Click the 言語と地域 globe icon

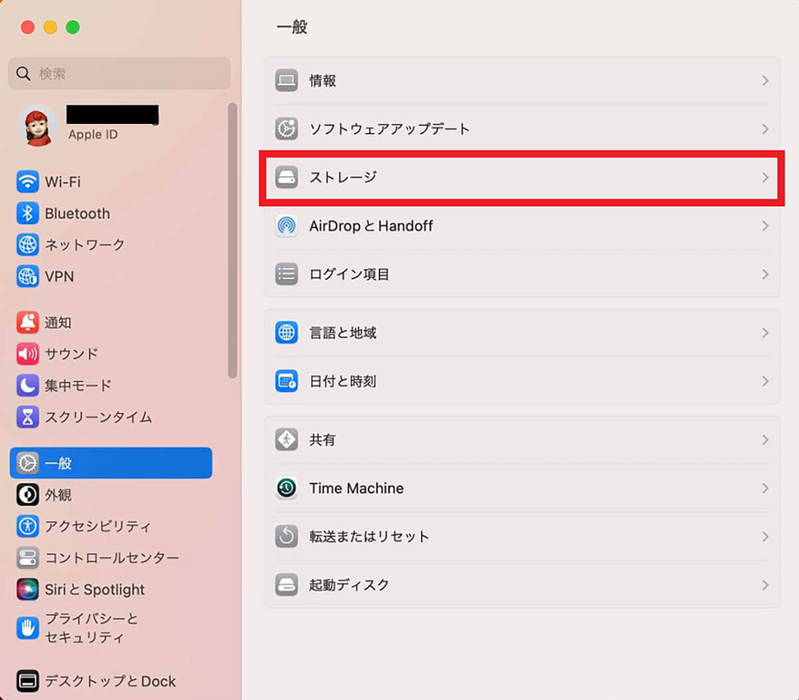coord(286,333)
